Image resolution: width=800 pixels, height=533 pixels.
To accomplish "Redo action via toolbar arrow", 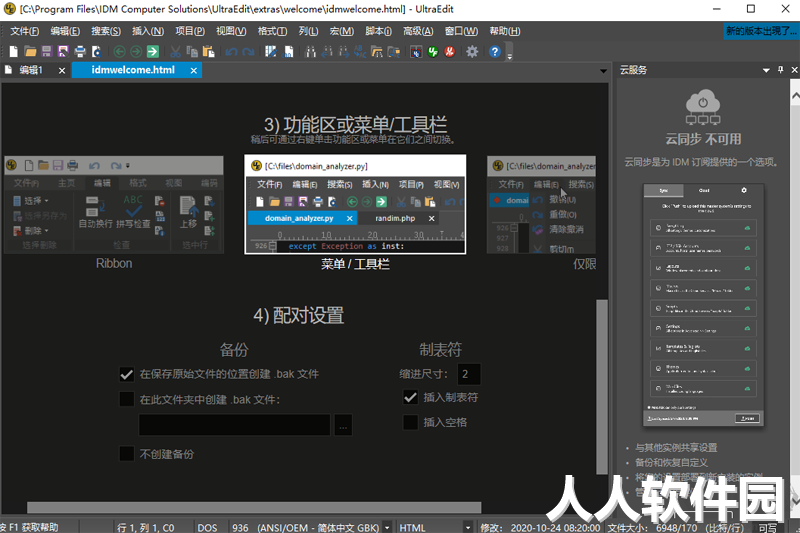I will tap(248, 52).
